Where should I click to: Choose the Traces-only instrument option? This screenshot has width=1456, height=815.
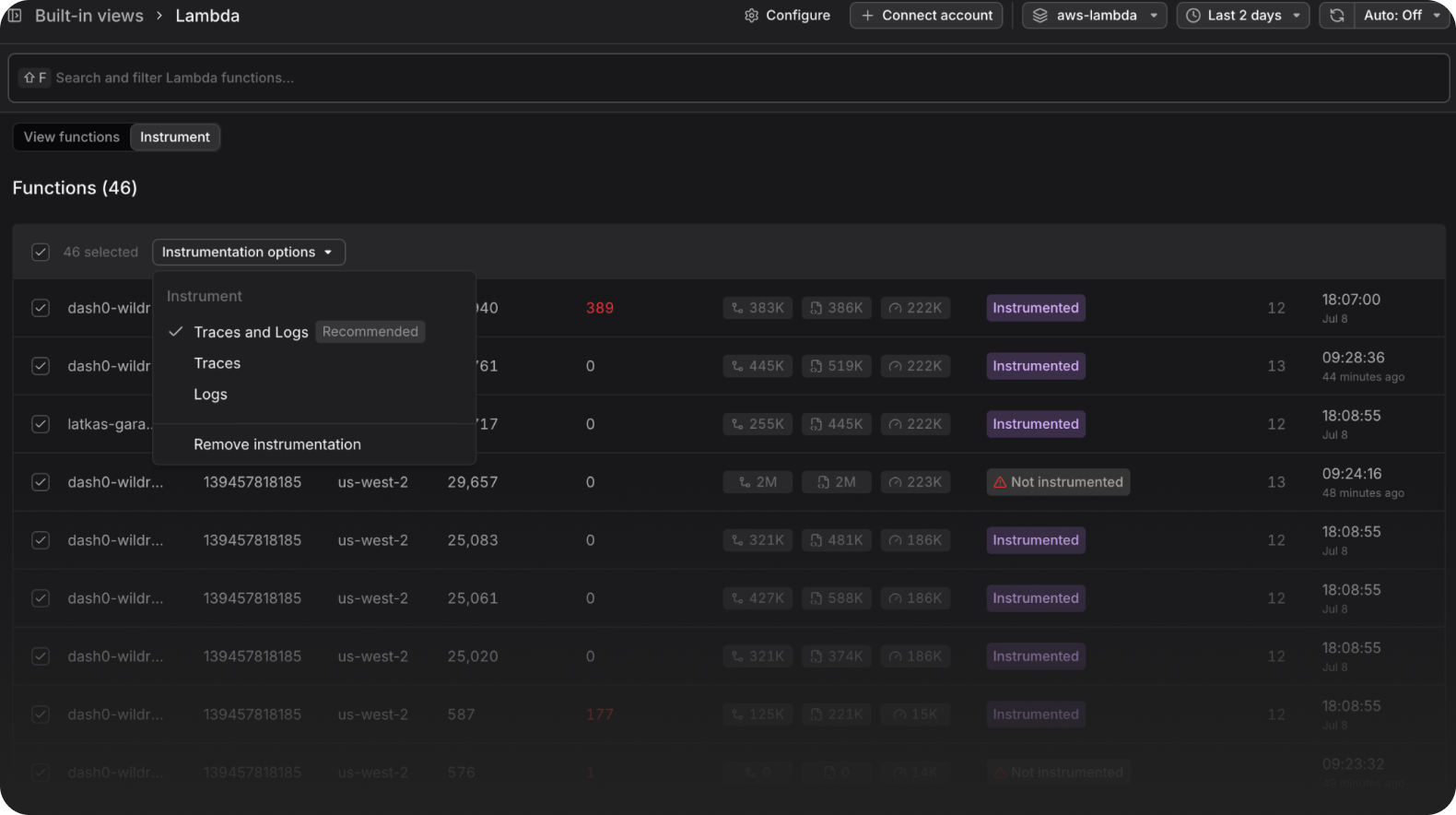[x=314, y=363]
